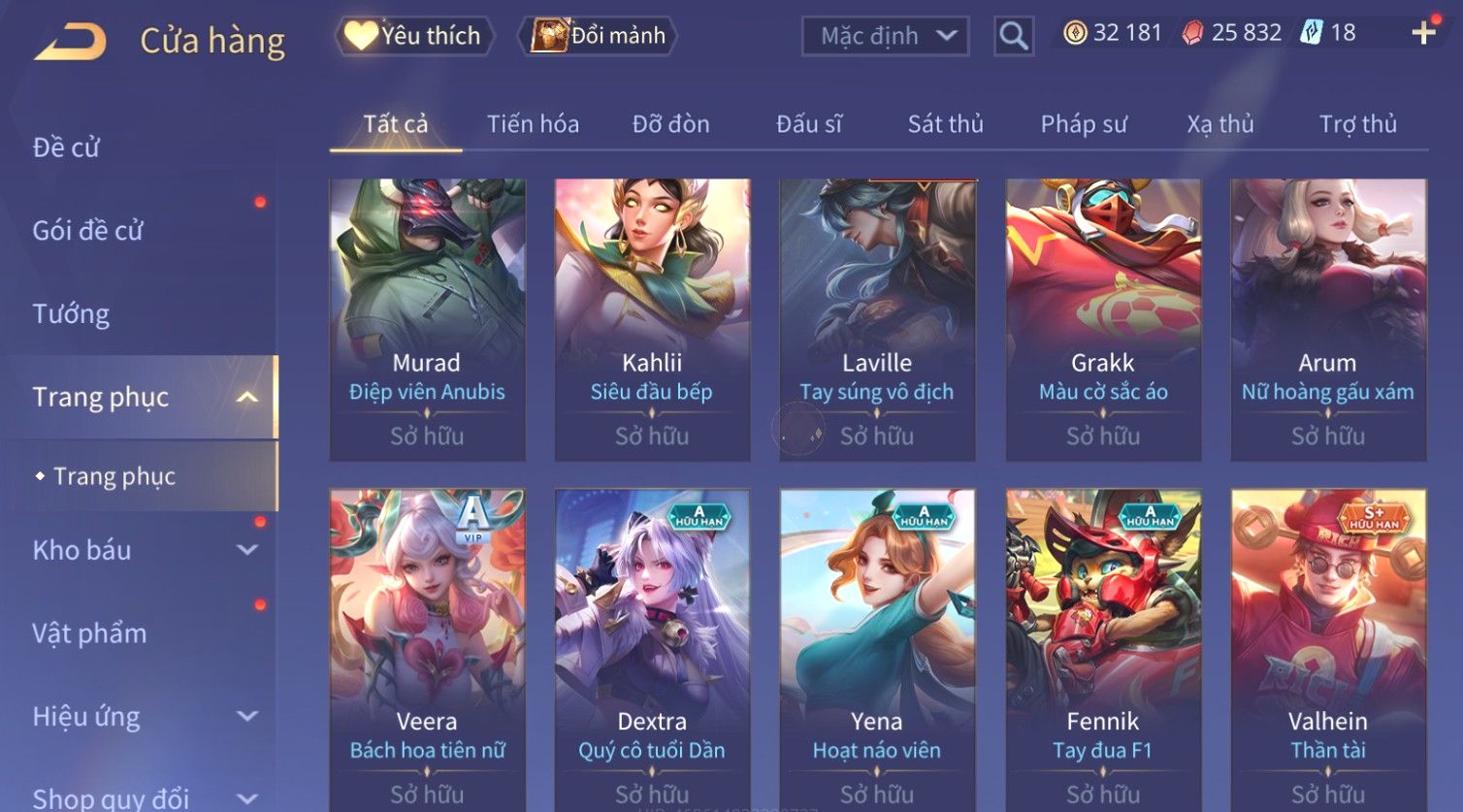This screenshot has height=812, width=1463.
Task: Select the Murad Điệp viên Anubis skin
Action: pos(427,319)
